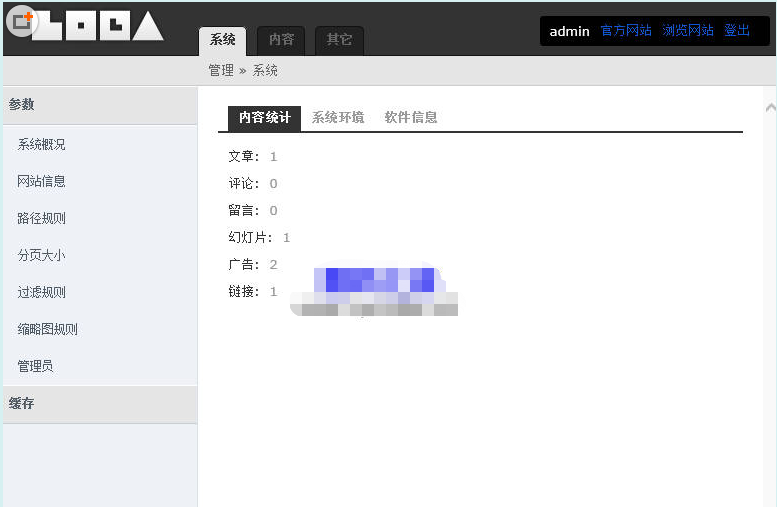Click the screen recorder icon in top-left corner
Image resolution: width=777 pixels, height=507 pixels.
[x=20, y=20]
